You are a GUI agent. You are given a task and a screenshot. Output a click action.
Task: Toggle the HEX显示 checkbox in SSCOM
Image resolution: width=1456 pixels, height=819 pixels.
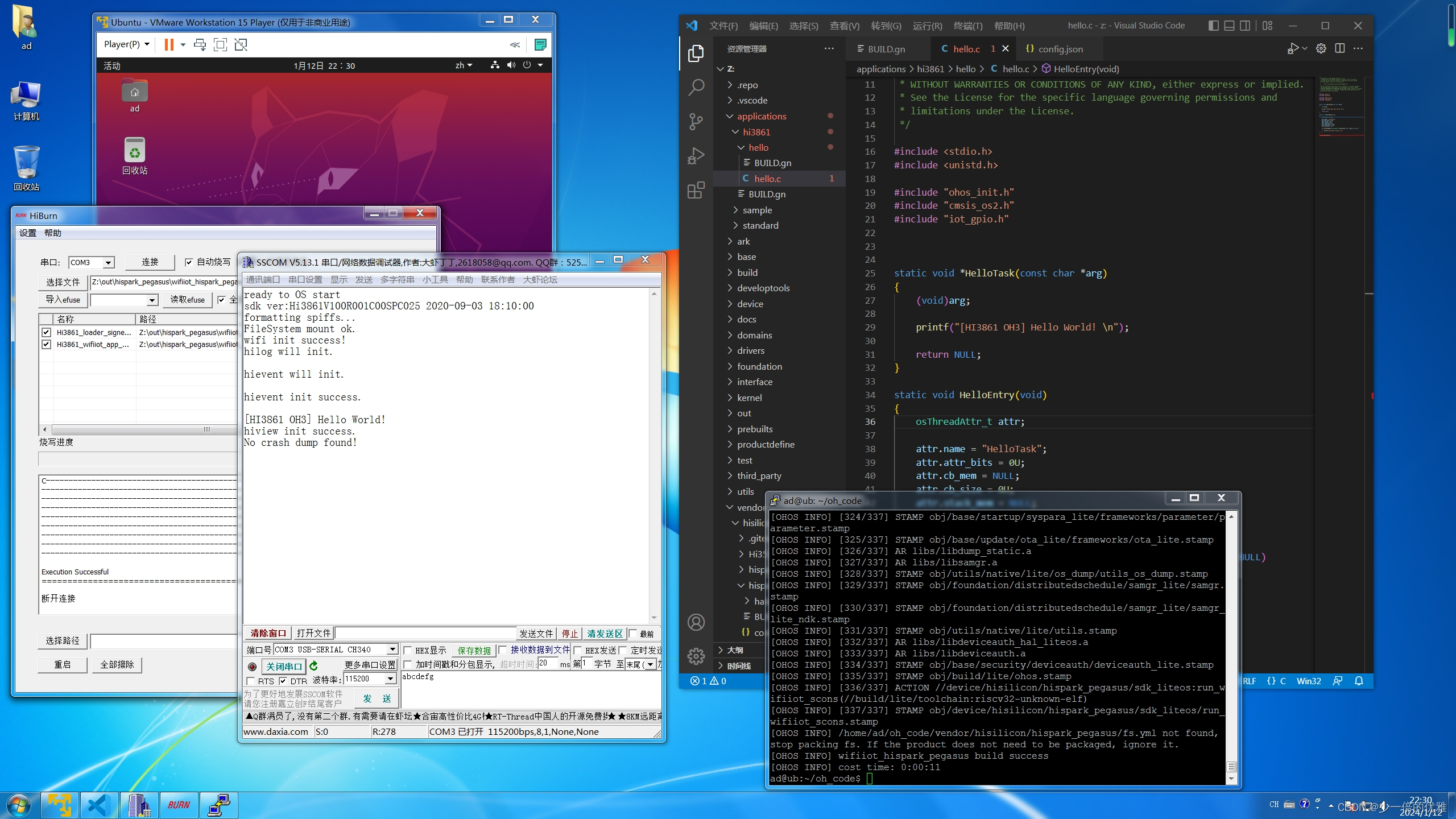click(408, 650)
